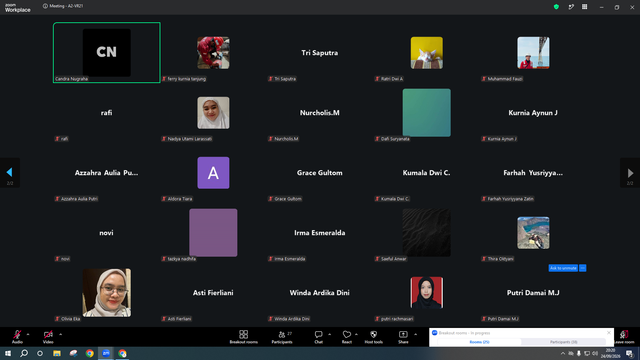Click Asti Fierliani tile name
This screenshot has width=640, height=360.
[213, 293]
